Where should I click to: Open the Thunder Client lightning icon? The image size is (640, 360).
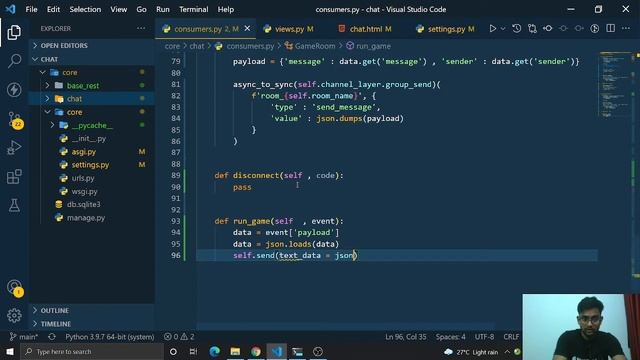[x=14, y=89]
